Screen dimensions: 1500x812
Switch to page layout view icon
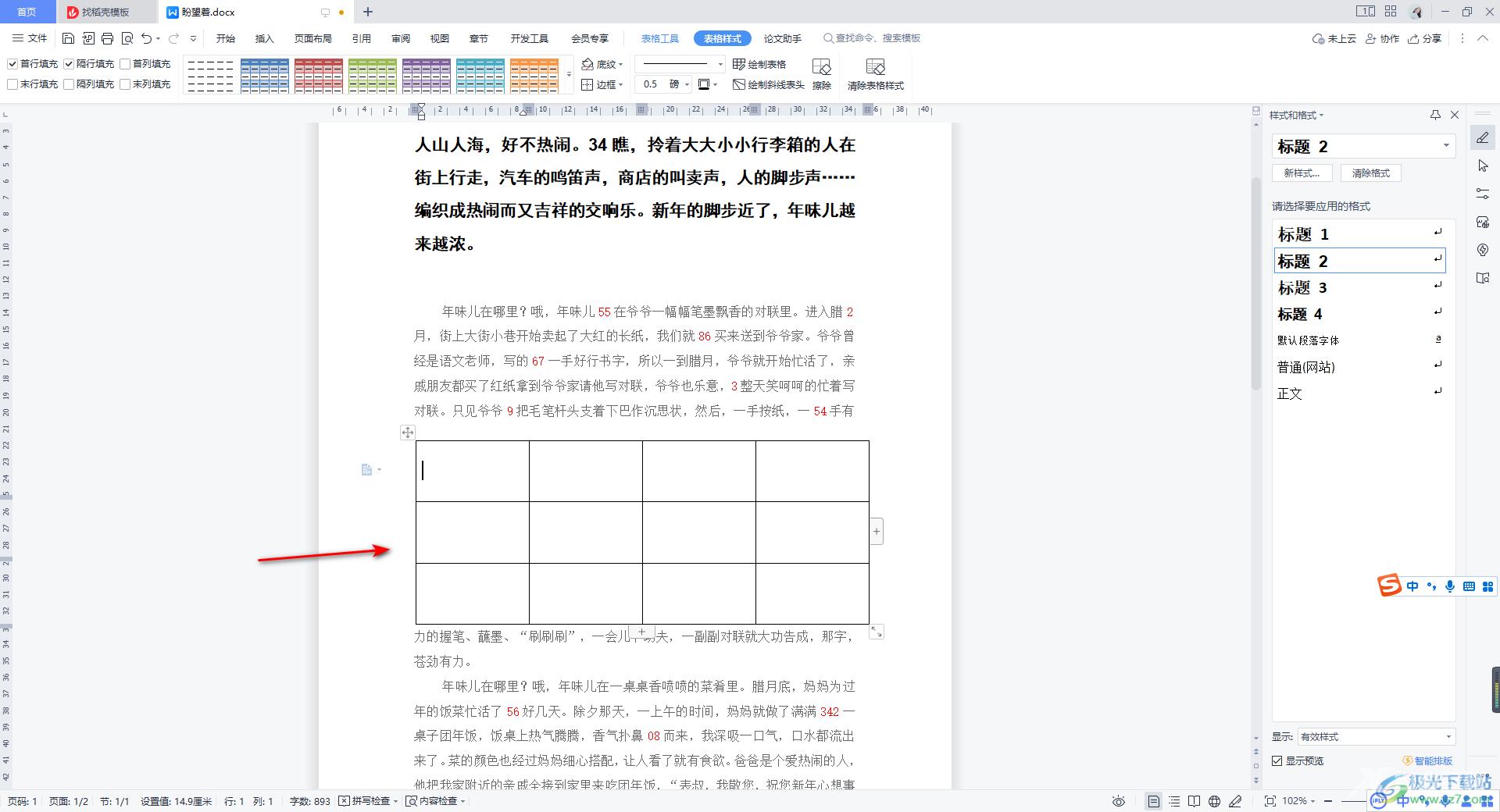(x=1153, y=801)
